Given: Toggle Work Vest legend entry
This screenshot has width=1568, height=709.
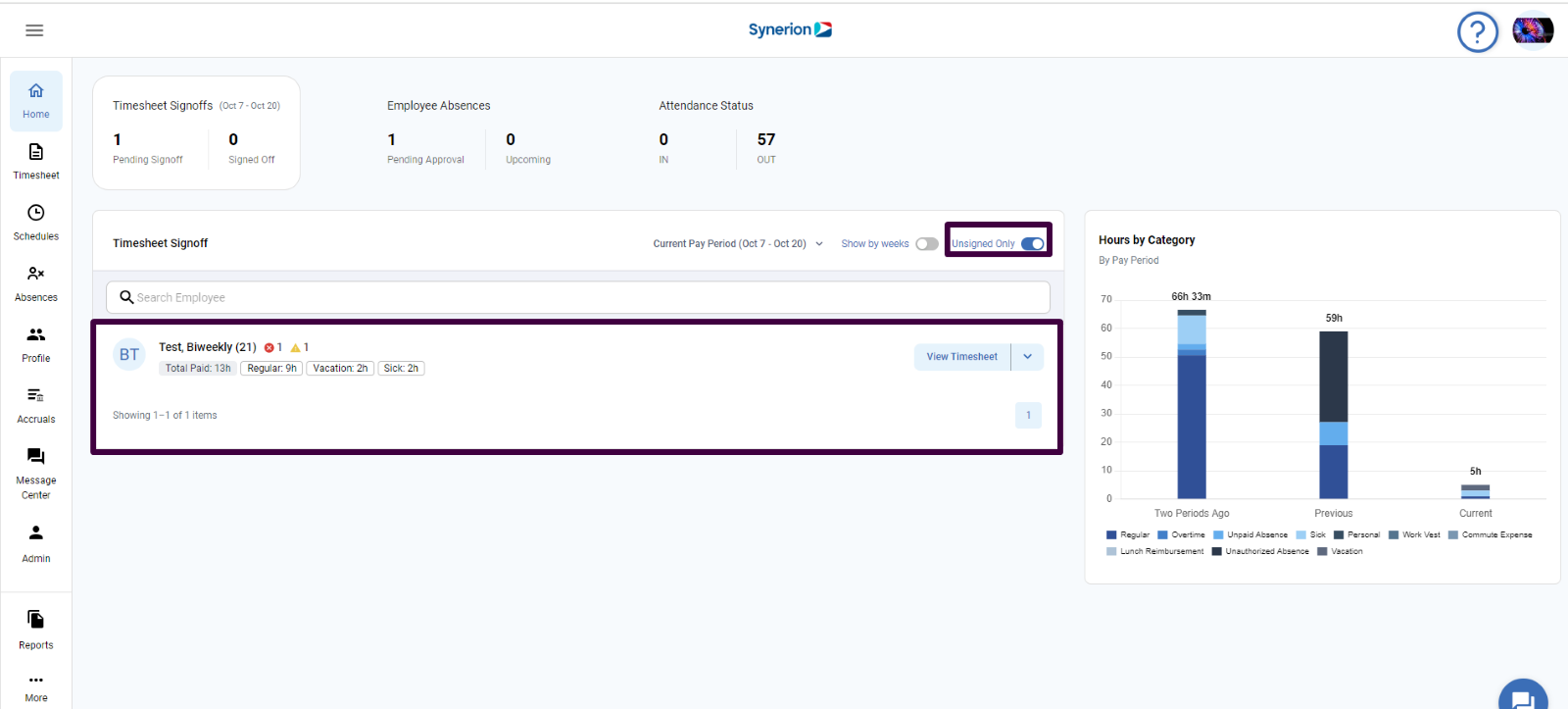Looking at the screenshot, I should click(1414, 535).
